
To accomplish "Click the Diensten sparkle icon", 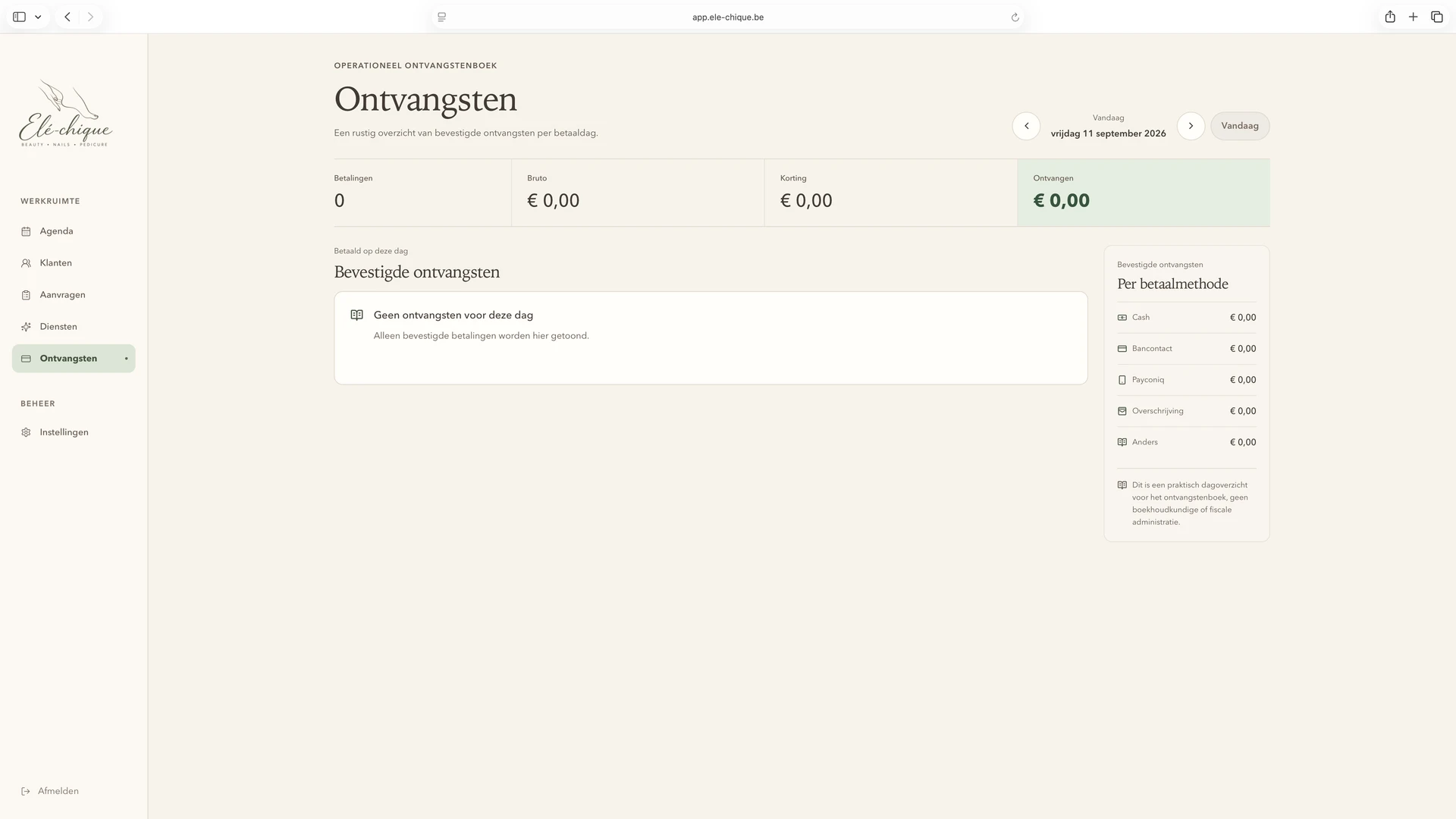I will tap(26, 327).
